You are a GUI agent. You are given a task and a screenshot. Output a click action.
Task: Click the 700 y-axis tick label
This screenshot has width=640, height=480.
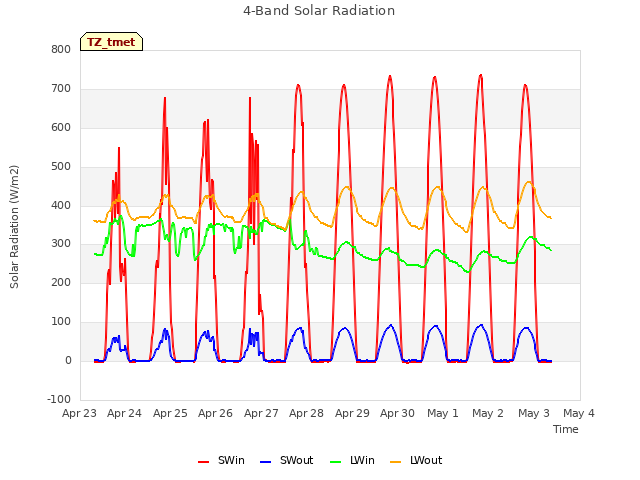coord(61,89)
